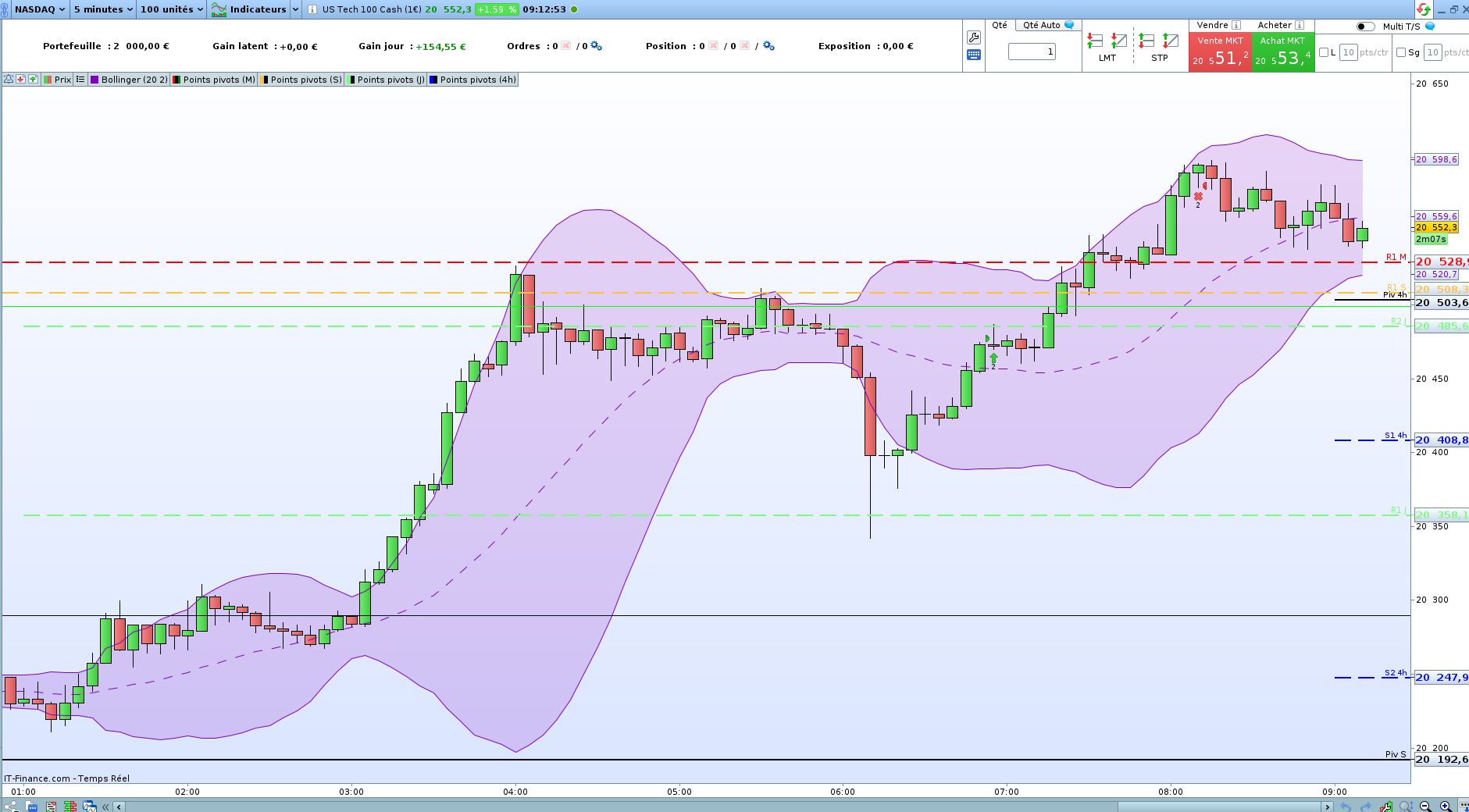The height and width of the screenshot is (812, 1469).
Task: Place a stop order with ticket
Action: point(1171,41)
